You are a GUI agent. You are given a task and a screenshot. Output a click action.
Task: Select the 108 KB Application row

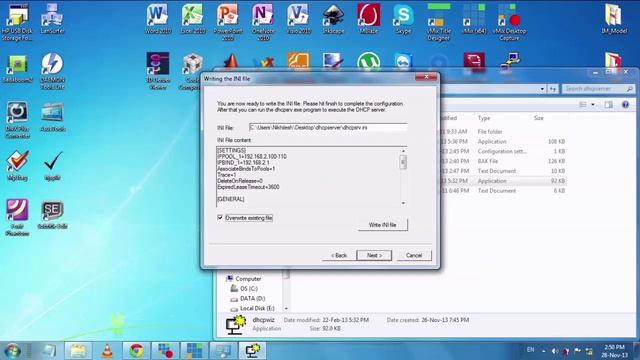click(503, 142)
